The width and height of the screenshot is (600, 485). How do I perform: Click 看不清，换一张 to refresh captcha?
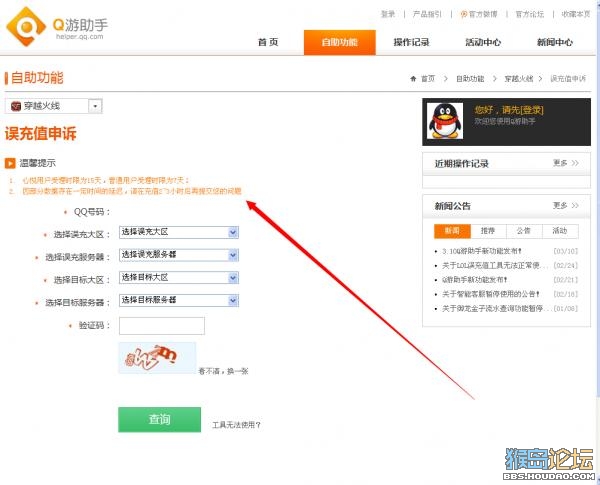223,371
